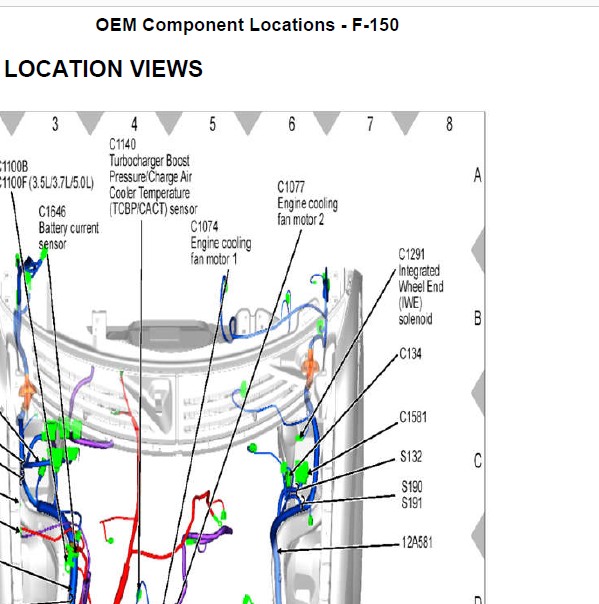Click grid row letter C
599x604 pixels.
(478, 461)
